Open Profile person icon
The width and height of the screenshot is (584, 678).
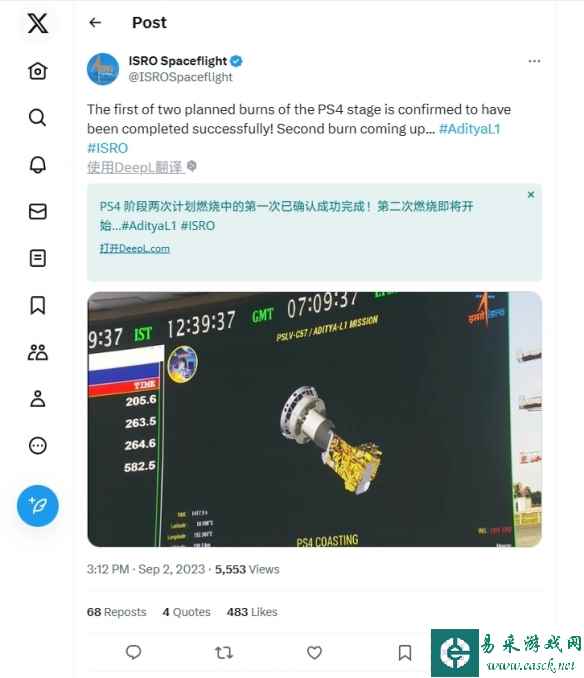[x=38, y=399]
